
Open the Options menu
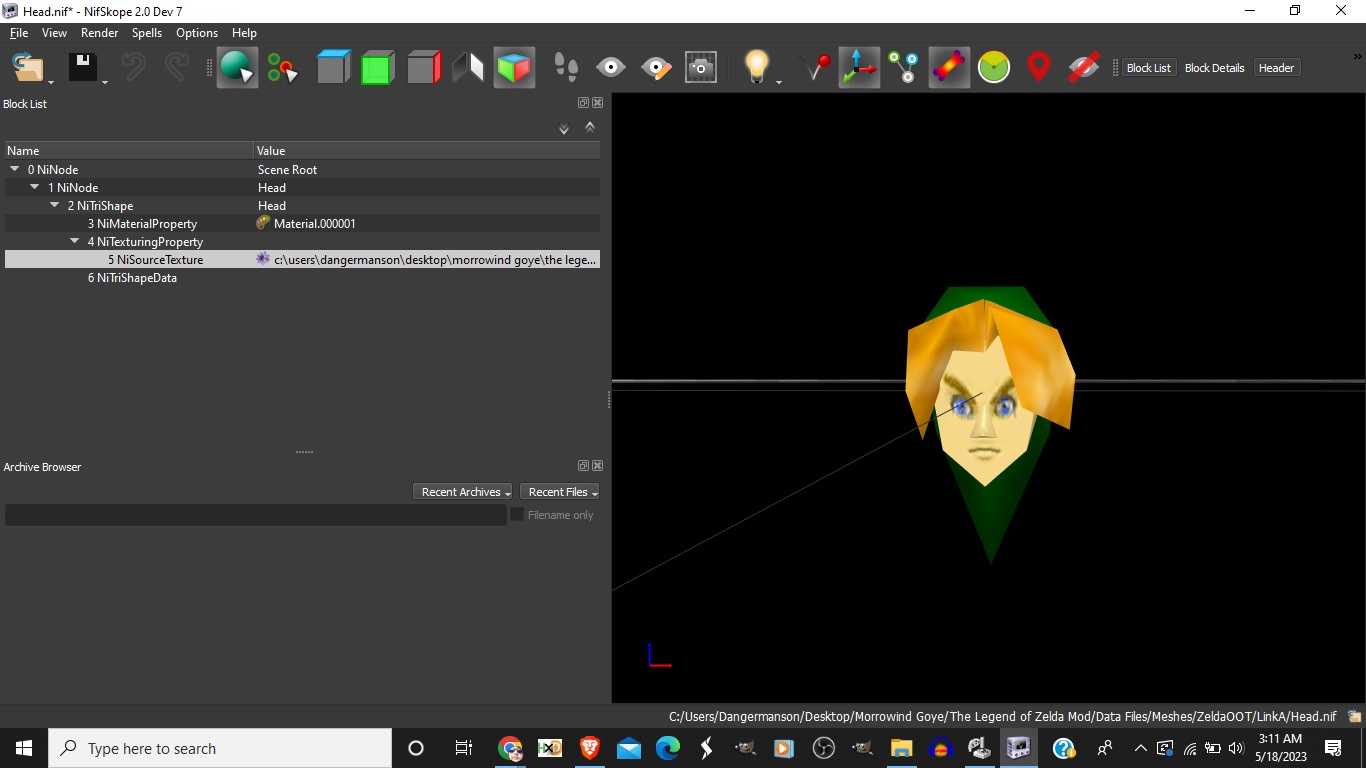pos(197,33)
